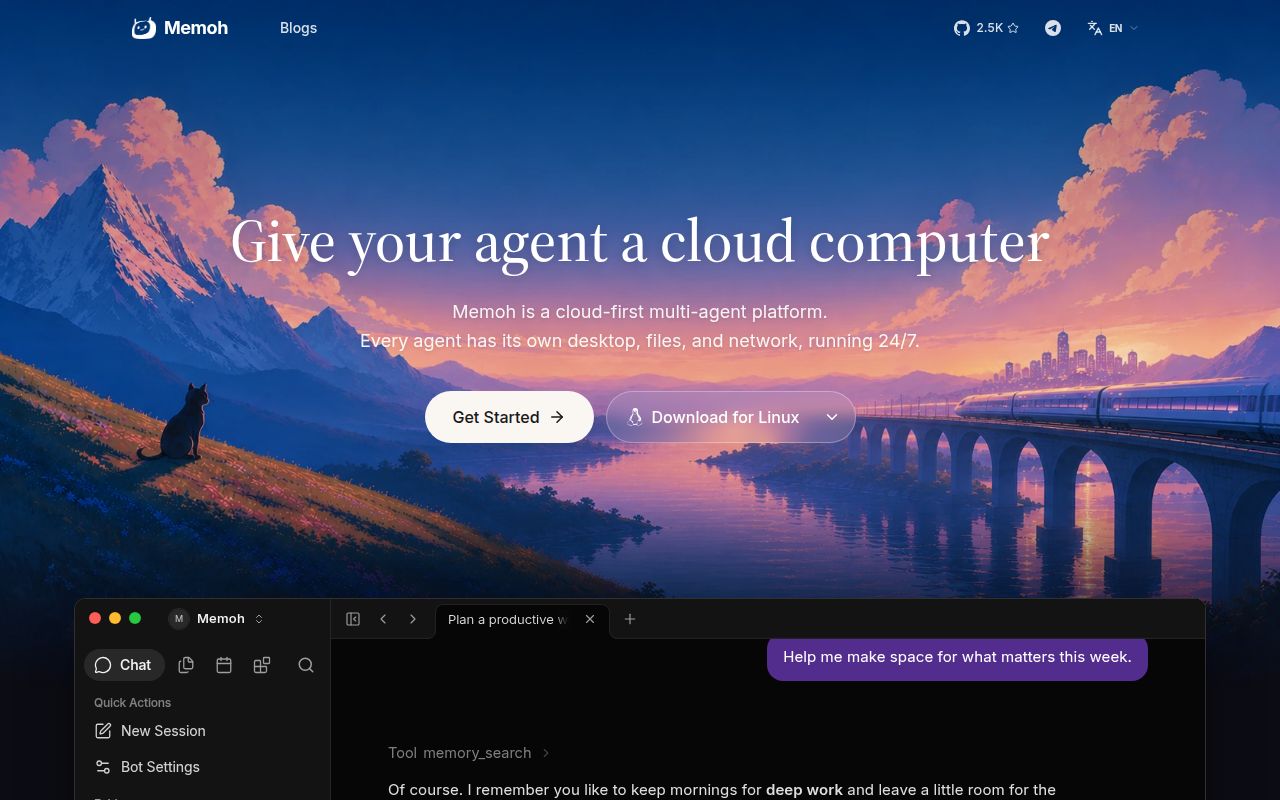Click the translate language icon
1280x800 pixels.
click(x=1095, y=28)
